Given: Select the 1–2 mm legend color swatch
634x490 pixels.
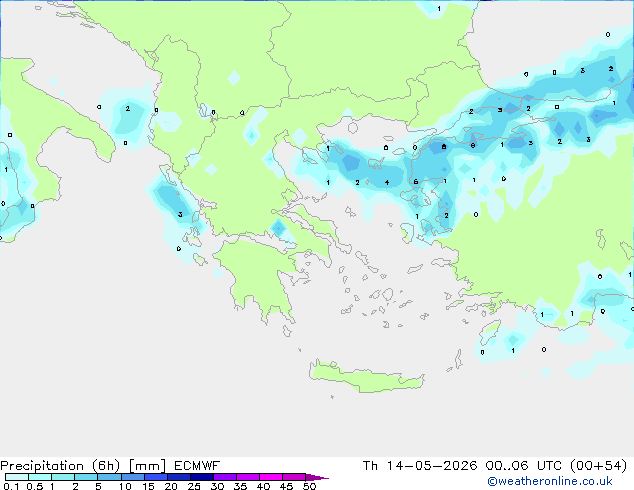Looking at the screenshot, I should 63,477.
